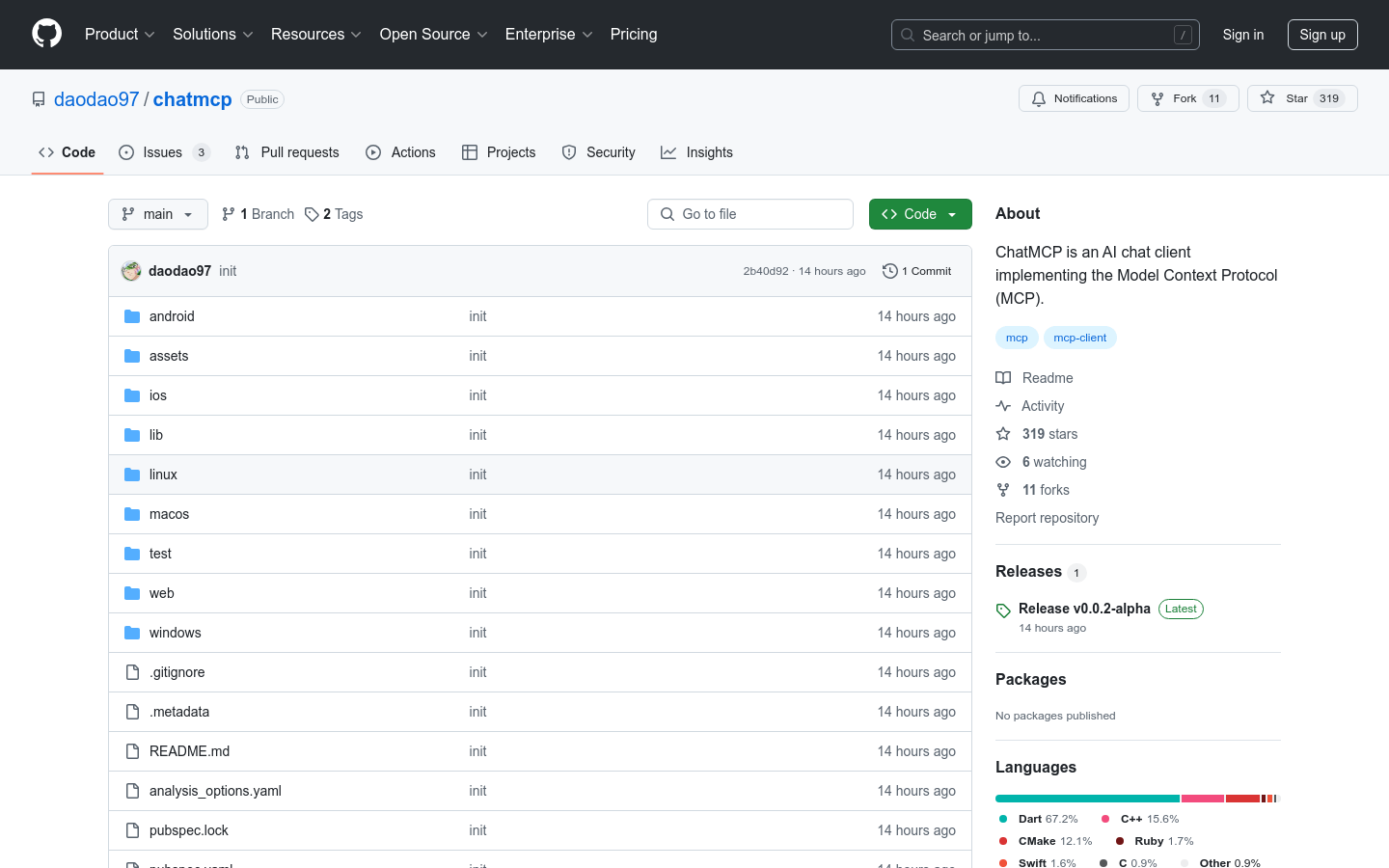Click the linux folder icon

[132, 475]
